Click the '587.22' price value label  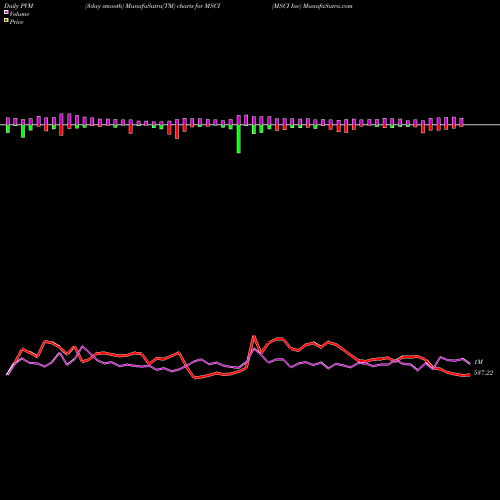[483, 373]
